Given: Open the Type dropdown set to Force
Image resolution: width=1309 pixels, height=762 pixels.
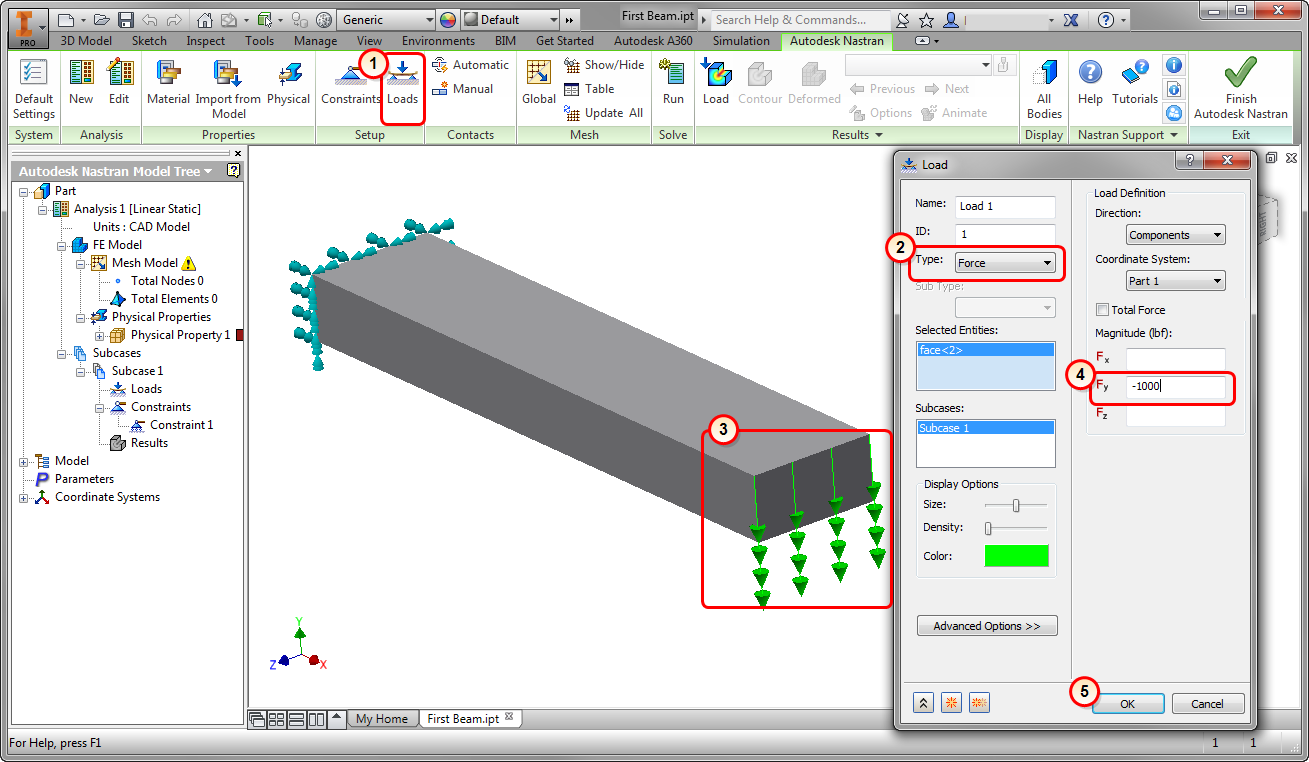Looking at the screenshot, I should coord(1005,263).
